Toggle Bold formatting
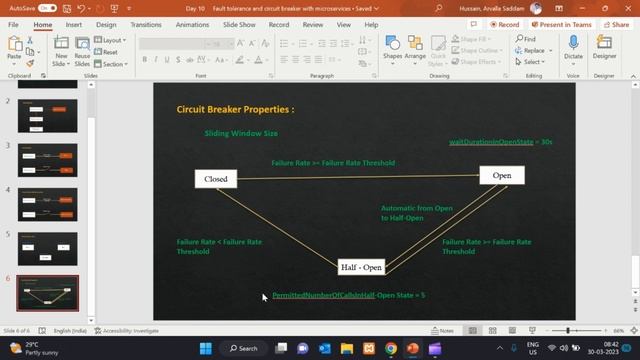Screen dimensions: 640x360 pyautogui.click(x=144, y=60)
